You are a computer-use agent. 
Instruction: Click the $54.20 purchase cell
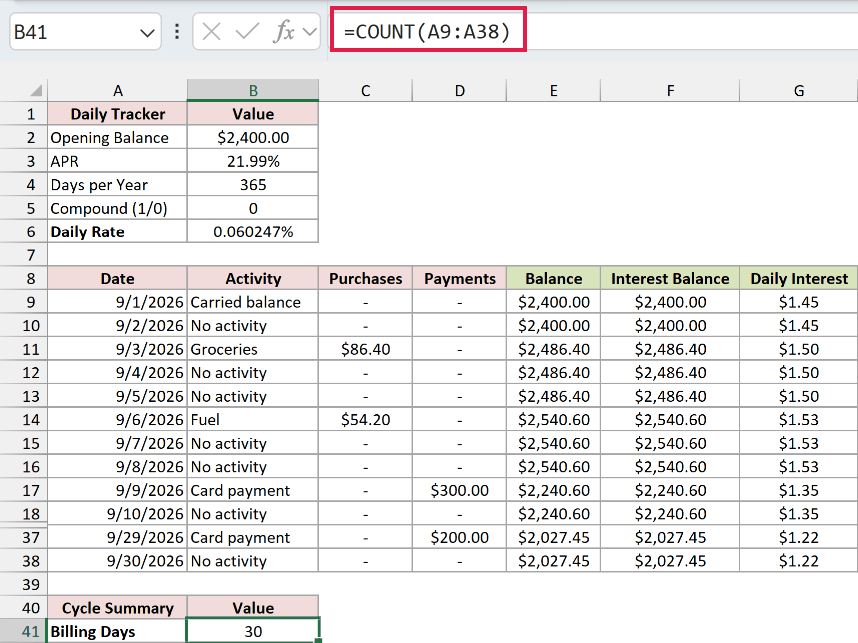(x=366, y=420)
